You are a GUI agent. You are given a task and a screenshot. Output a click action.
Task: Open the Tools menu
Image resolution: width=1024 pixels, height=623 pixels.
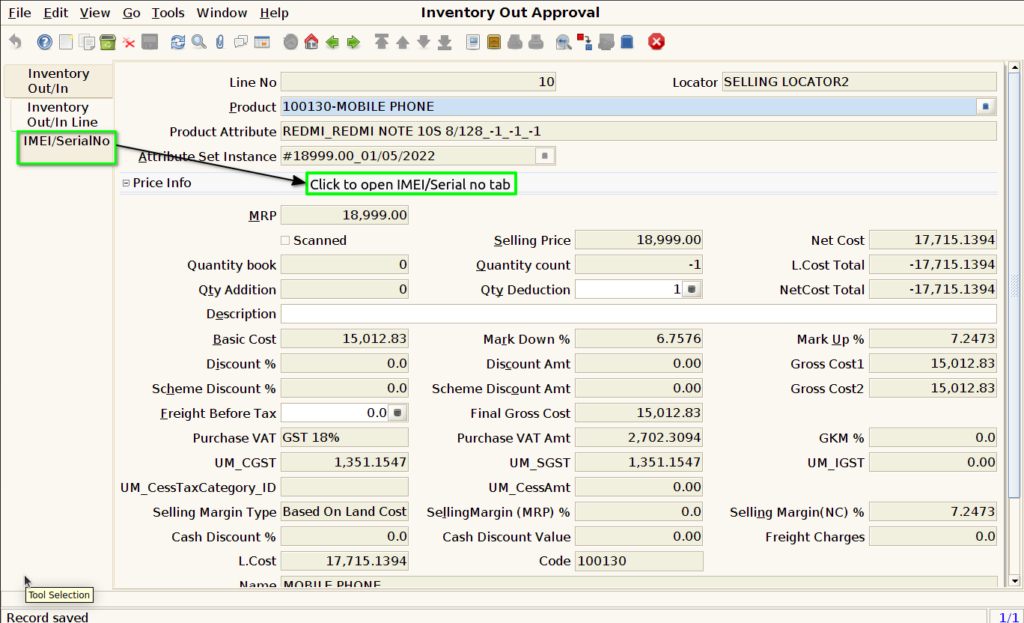(x=168, y=12)
